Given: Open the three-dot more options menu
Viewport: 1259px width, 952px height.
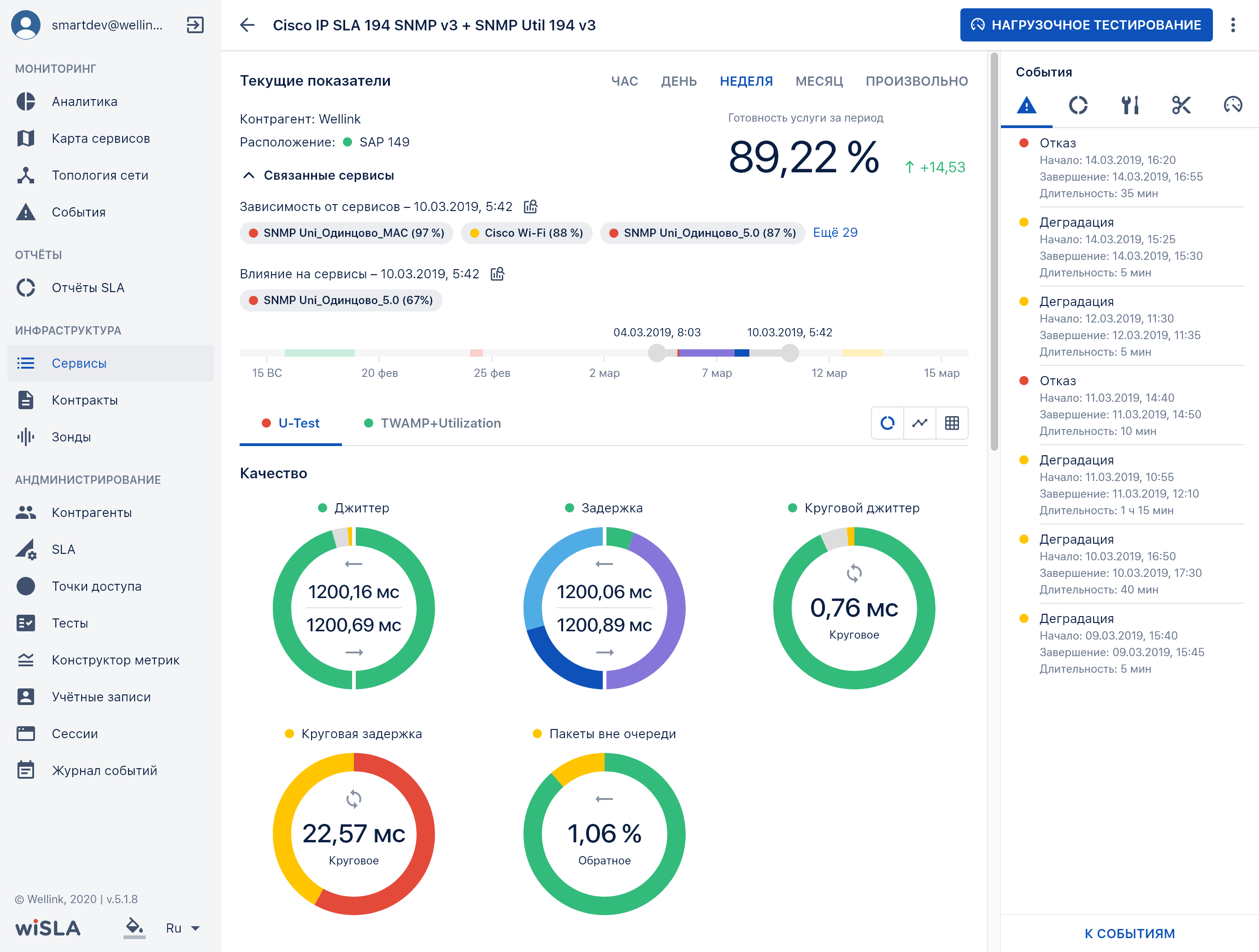Looking at the screenshot, I should pyautogui.click(x=1233, y=25).
